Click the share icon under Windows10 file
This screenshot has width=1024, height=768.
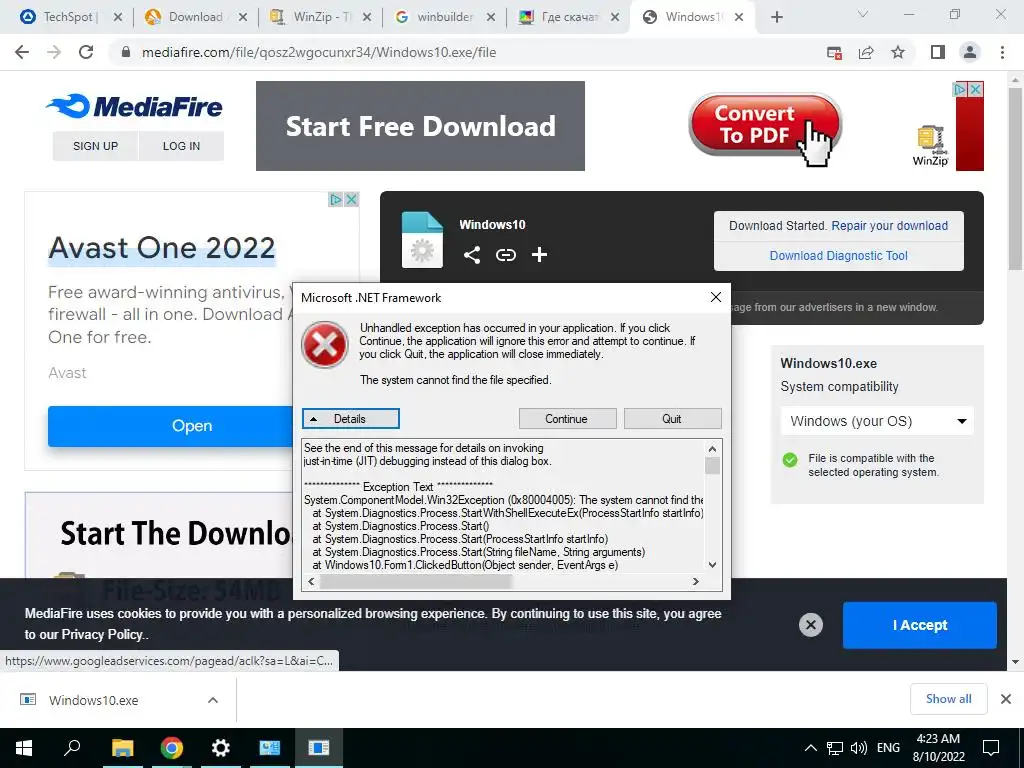[x=472, y=255]
